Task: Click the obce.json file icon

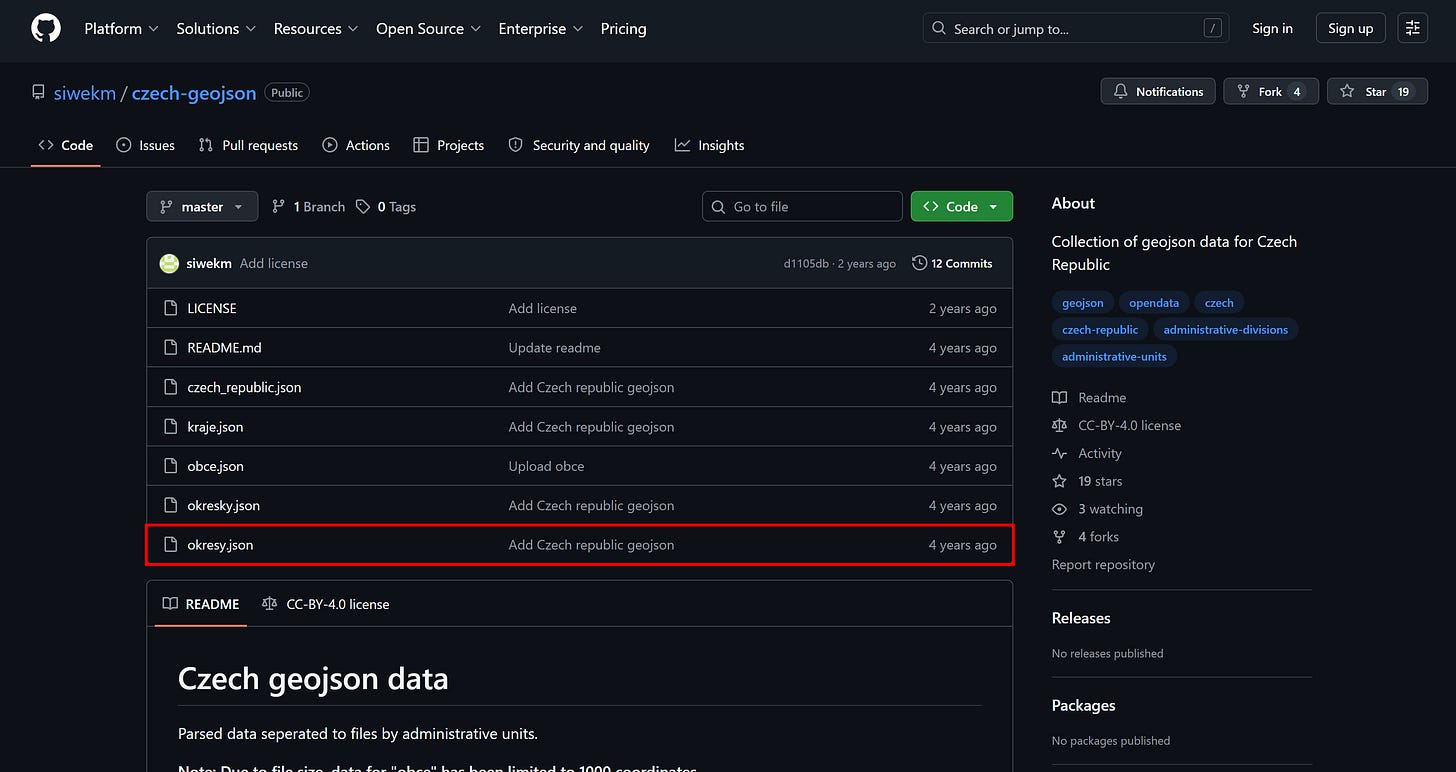Action: pos(170,466)
